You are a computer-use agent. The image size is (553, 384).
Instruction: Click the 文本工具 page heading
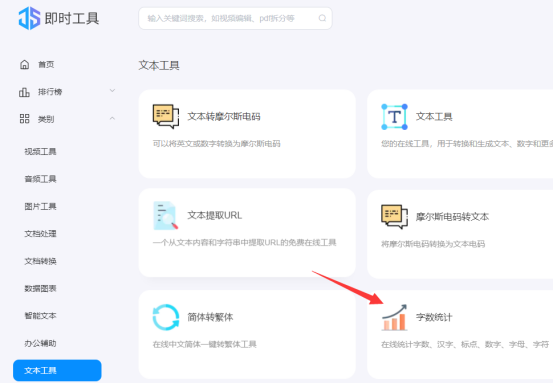click(159, 66)
